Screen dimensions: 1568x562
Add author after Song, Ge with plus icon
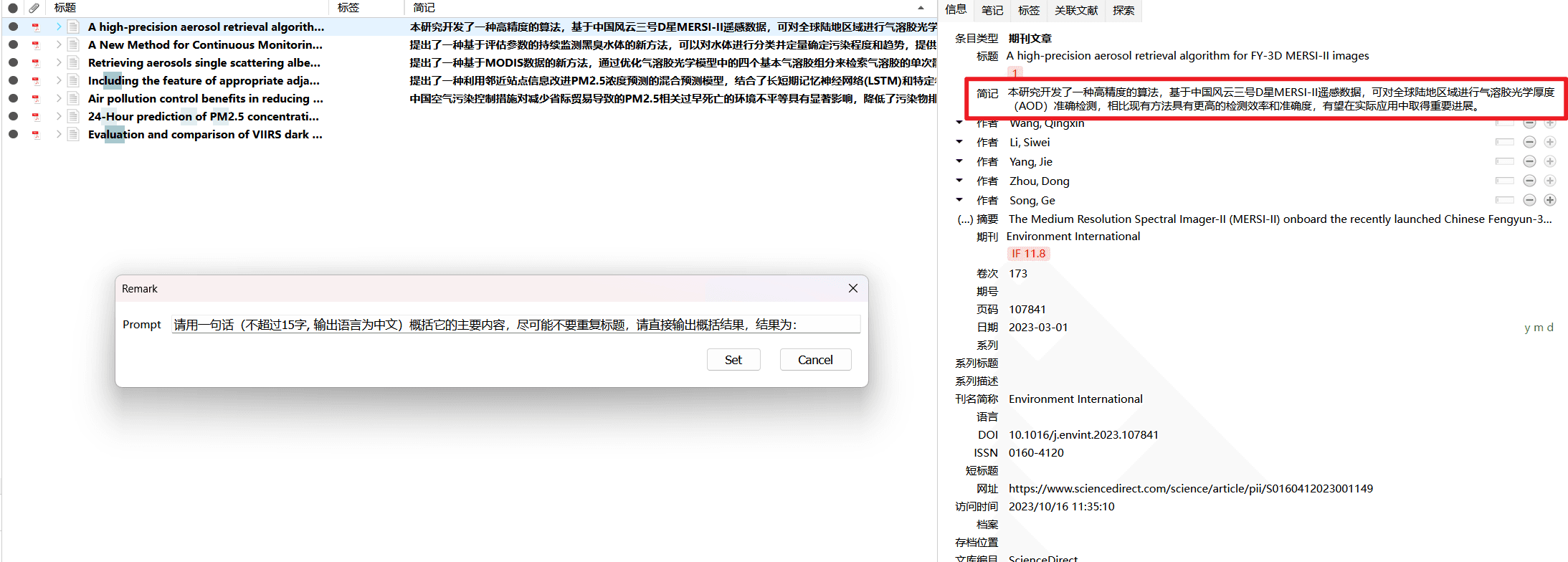[1549, 201]
